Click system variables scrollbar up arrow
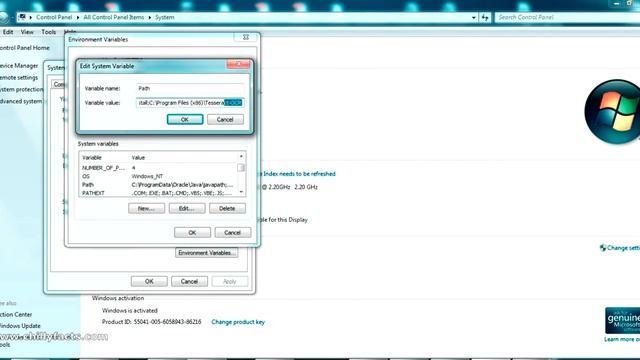The image size is (640, 360). point(241,156)
